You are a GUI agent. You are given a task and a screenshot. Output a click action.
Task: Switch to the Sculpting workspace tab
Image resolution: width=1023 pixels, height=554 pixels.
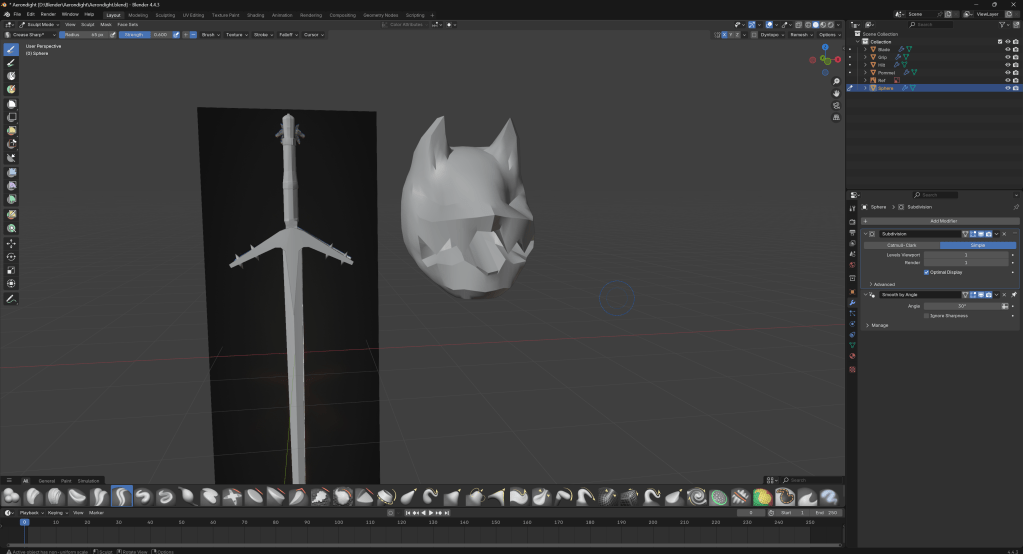166,15
